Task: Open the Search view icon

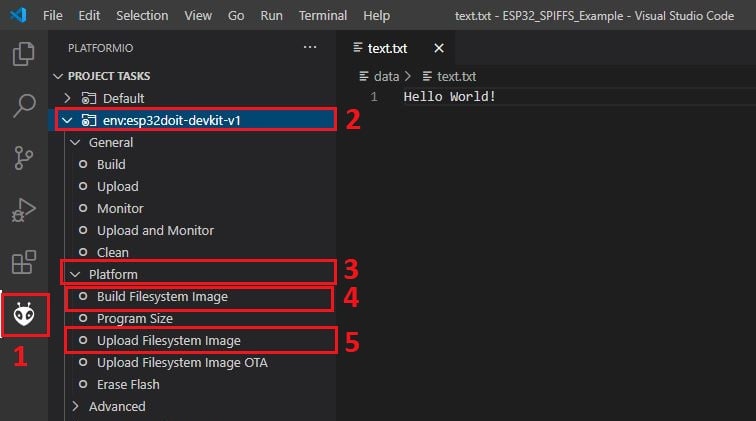Action: 23,105
